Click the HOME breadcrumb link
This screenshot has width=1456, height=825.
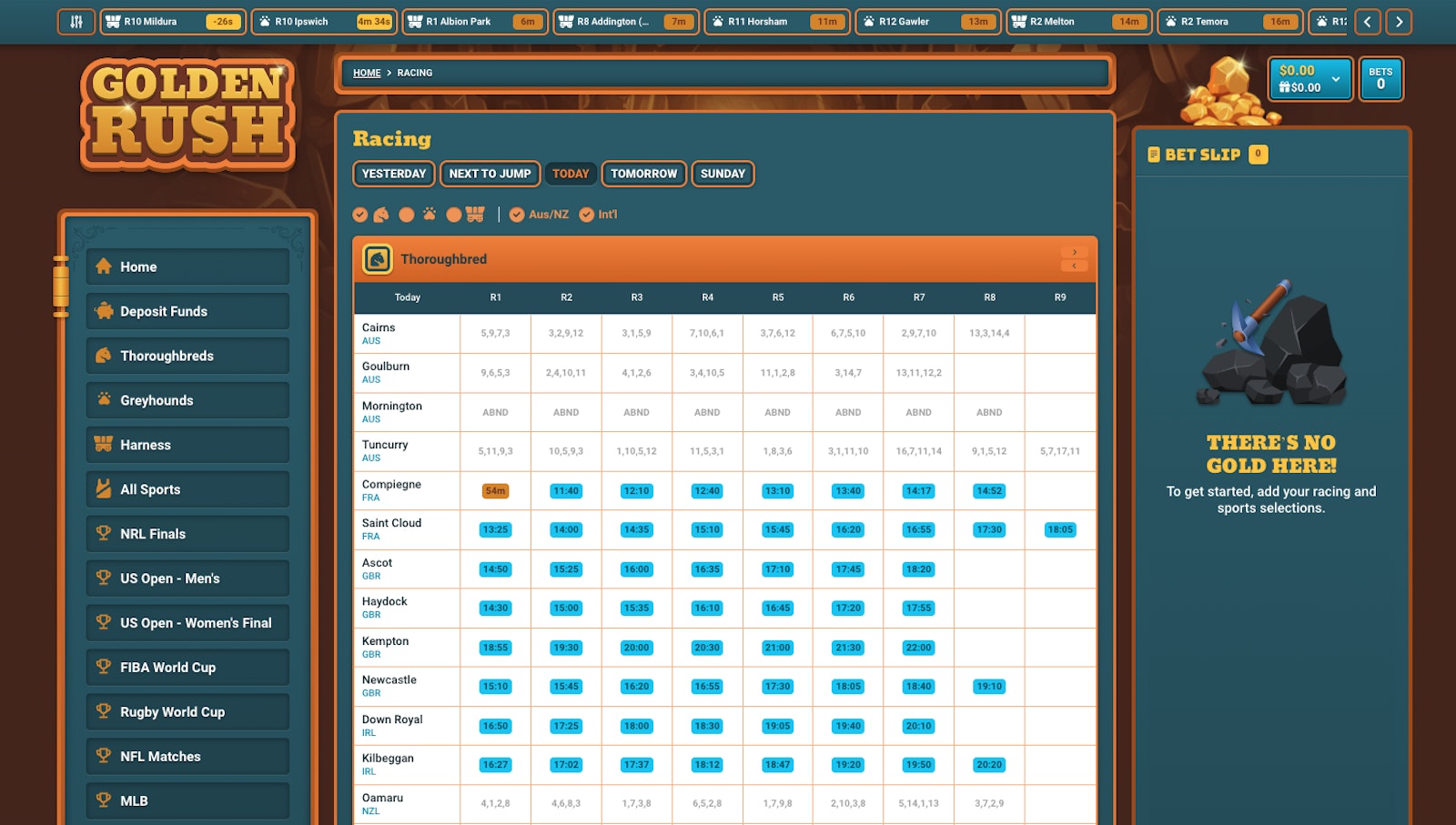click(x=367, y=73)
